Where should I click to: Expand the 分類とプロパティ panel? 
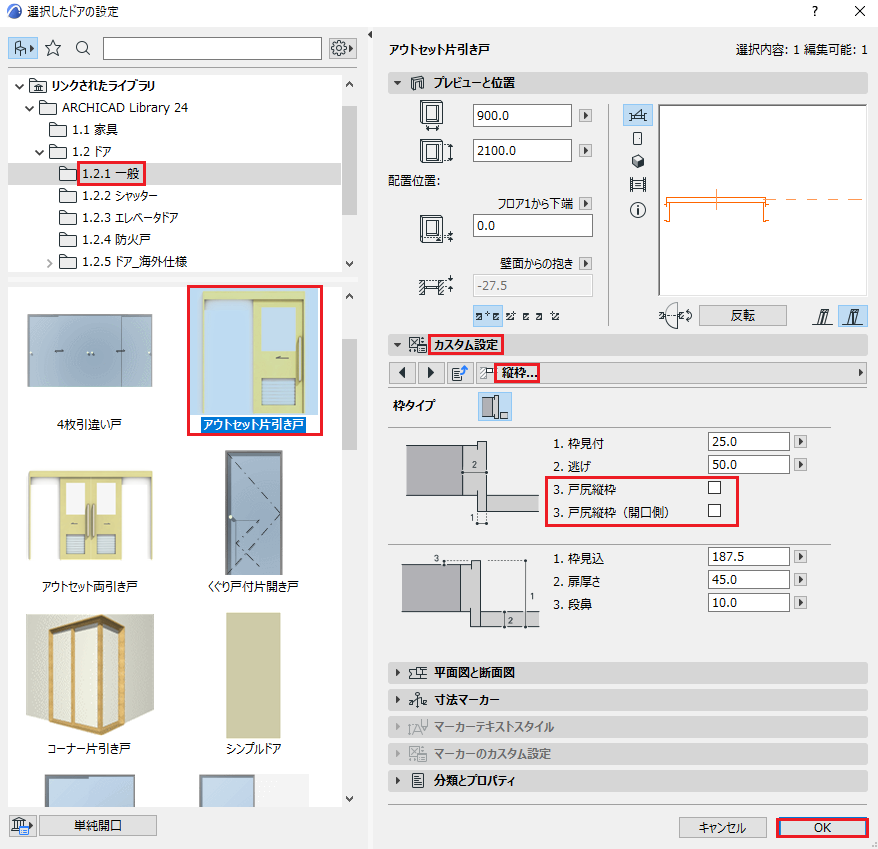tap(397, 780)
